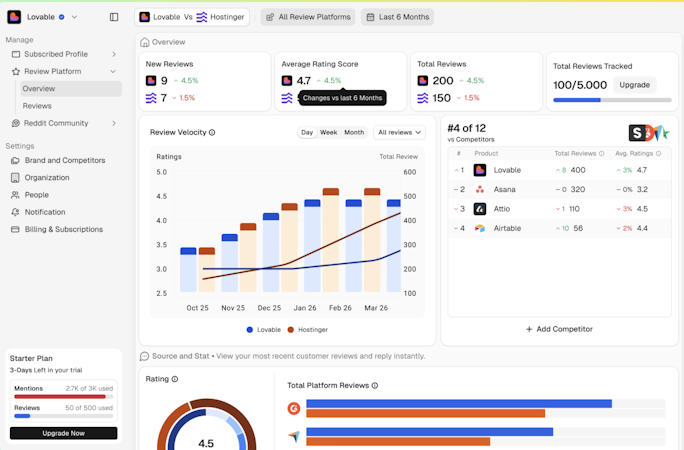This screenshot has width=684, height=450.
Task: Click the Source and Stat chat icon
Action: click(144, 356)
